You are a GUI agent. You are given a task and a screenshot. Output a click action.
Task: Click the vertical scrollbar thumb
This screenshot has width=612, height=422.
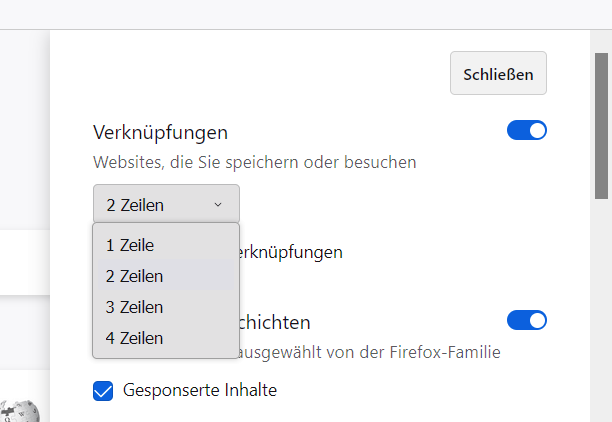(602, 120)
